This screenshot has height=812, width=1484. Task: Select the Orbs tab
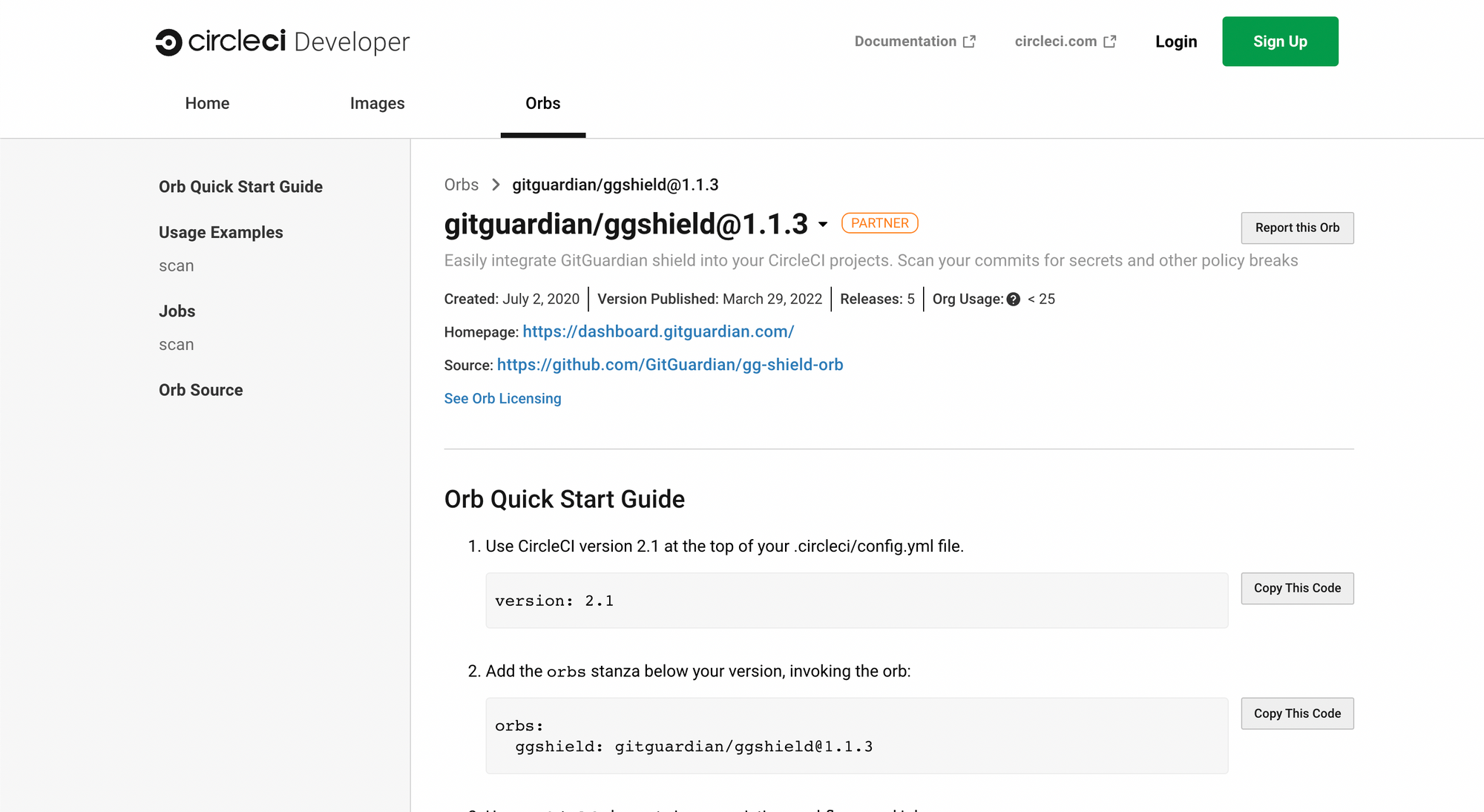(x=542, y=103)
